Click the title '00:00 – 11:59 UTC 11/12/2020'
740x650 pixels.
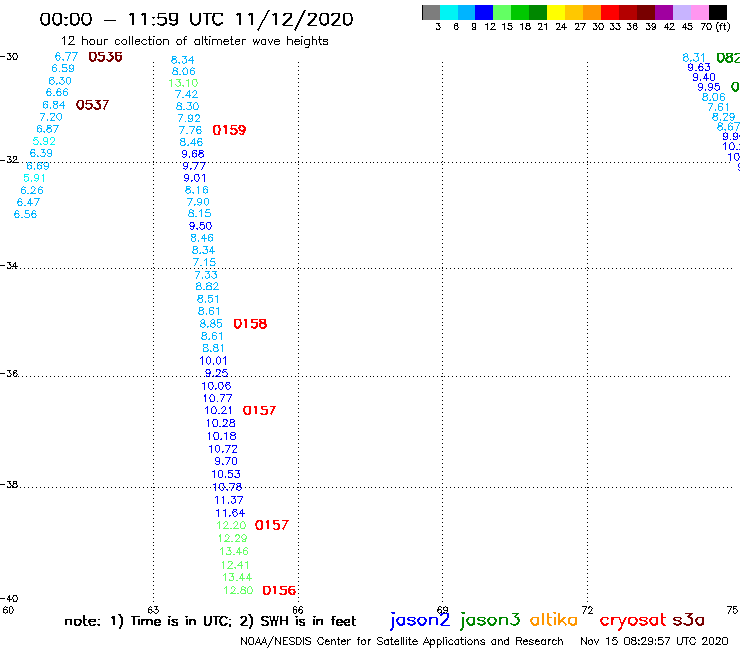[x=196, y=19]
